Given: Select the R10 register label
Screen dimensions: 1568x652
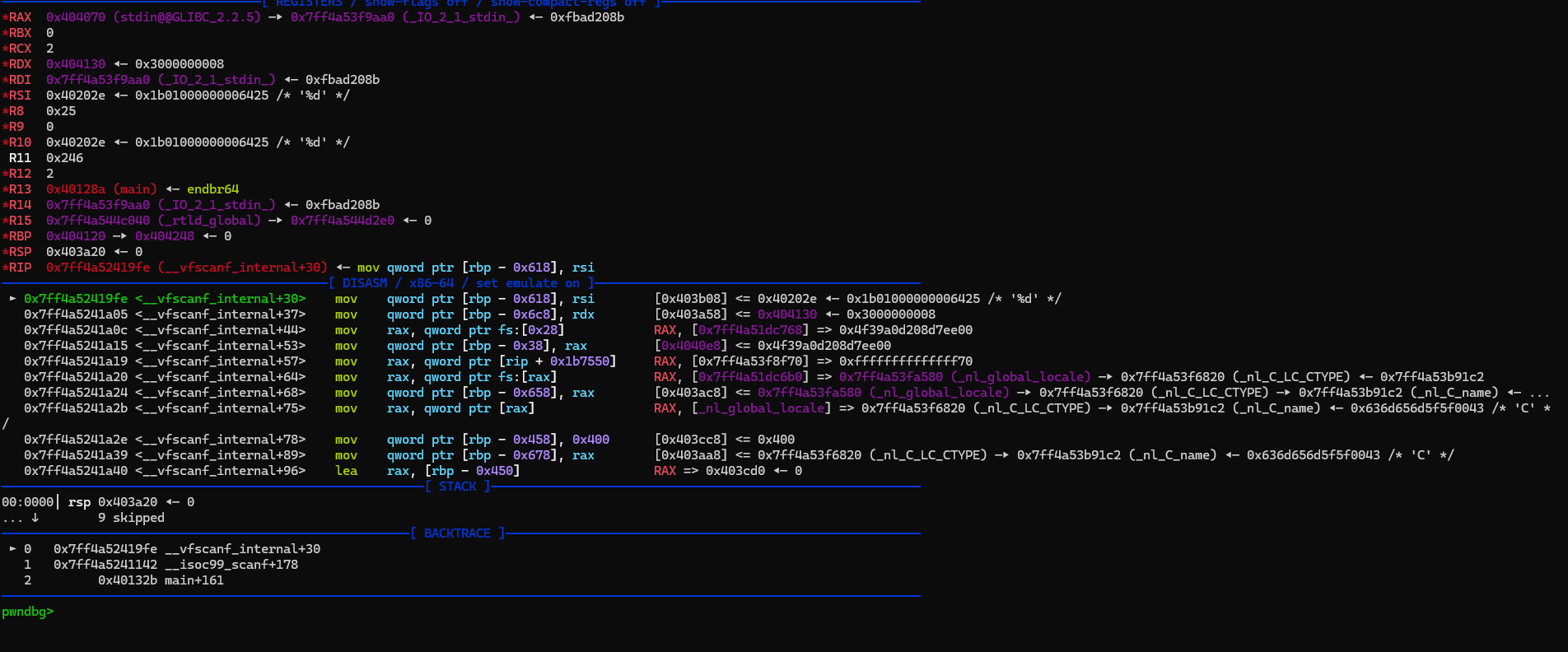Looking at the screenshot, I should pos(20,142).
